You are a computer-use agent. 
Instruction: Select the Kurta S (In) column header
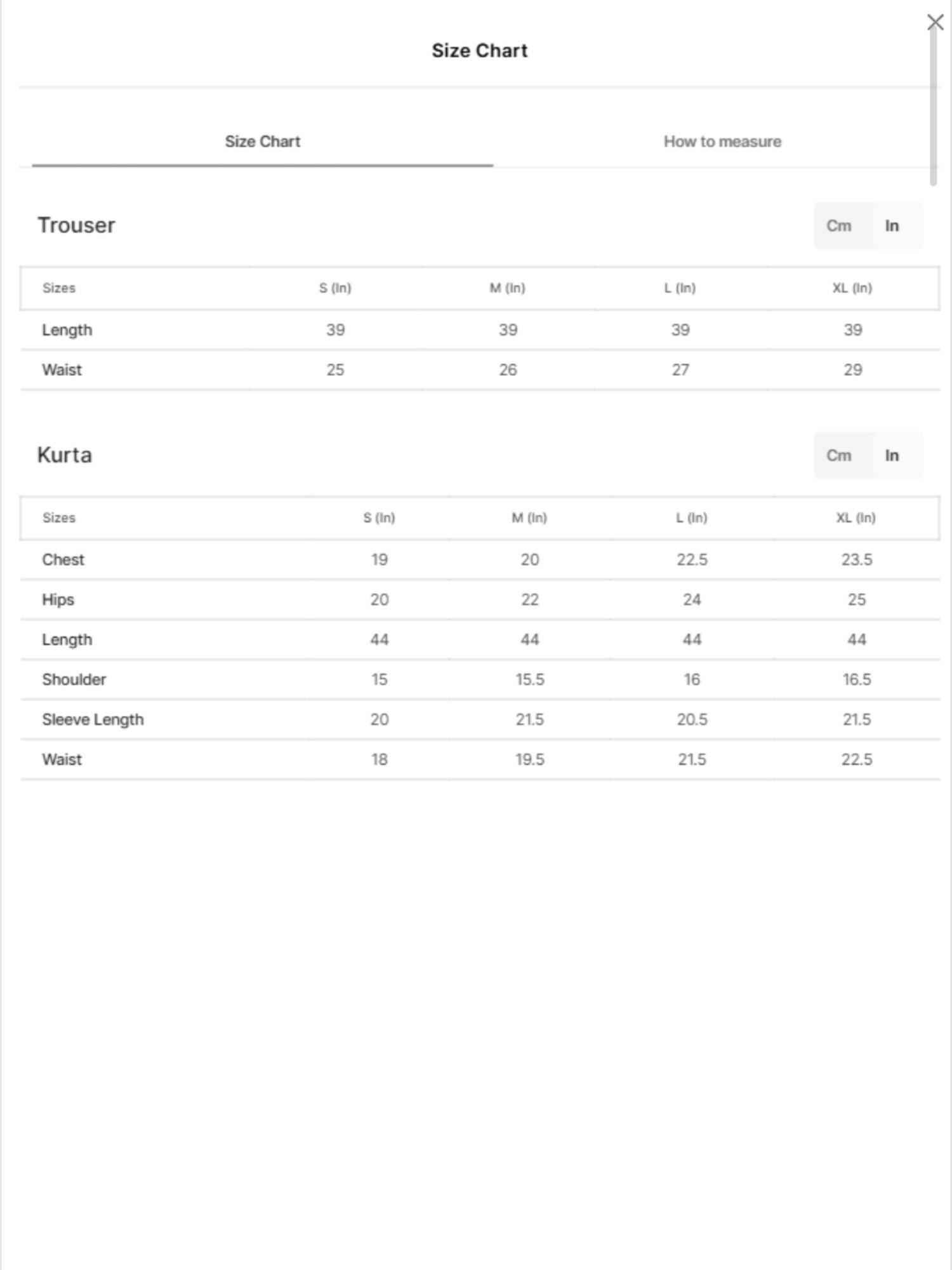tap(379, 518)
